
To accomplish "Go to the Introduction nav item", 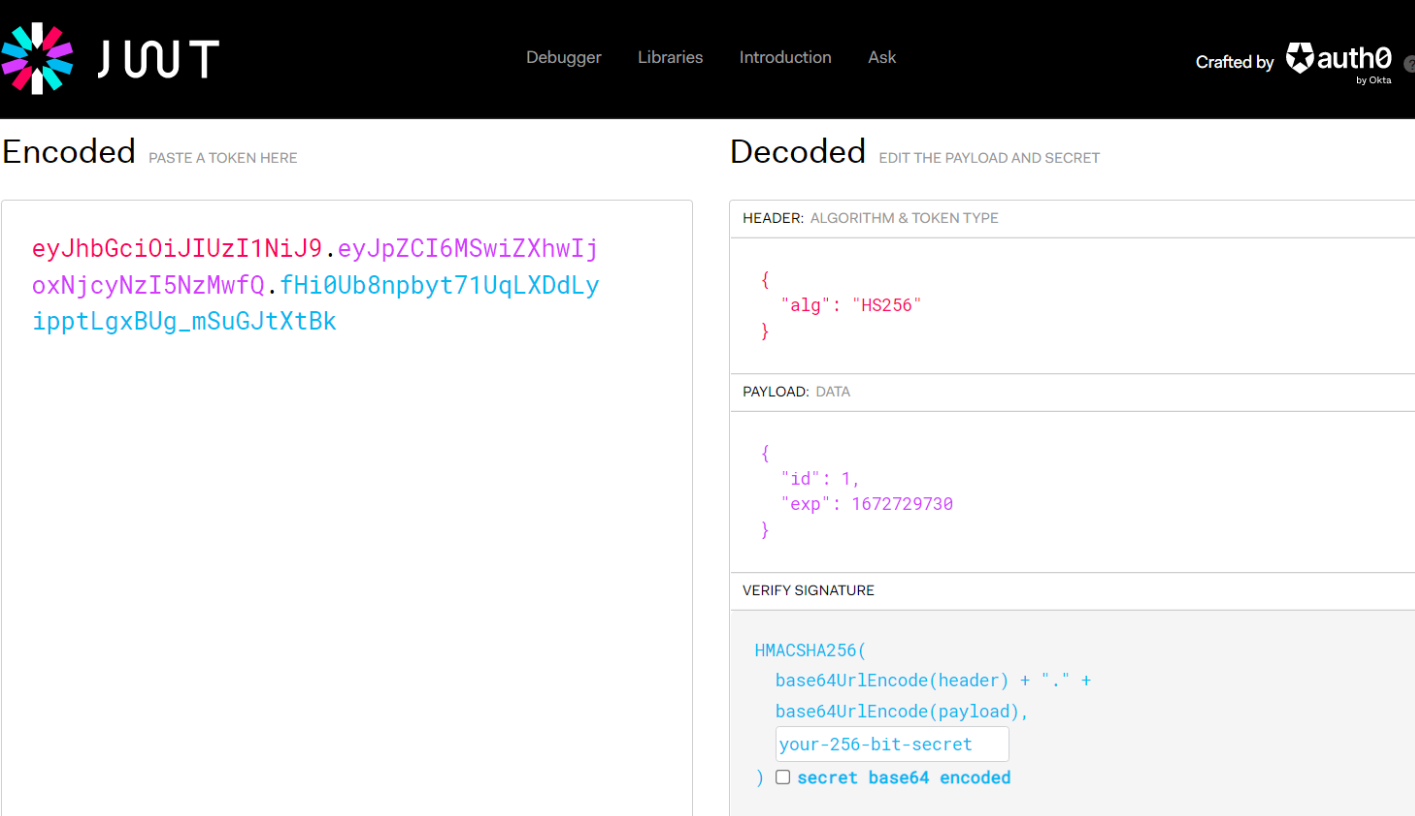I will [x=785, y=58].
